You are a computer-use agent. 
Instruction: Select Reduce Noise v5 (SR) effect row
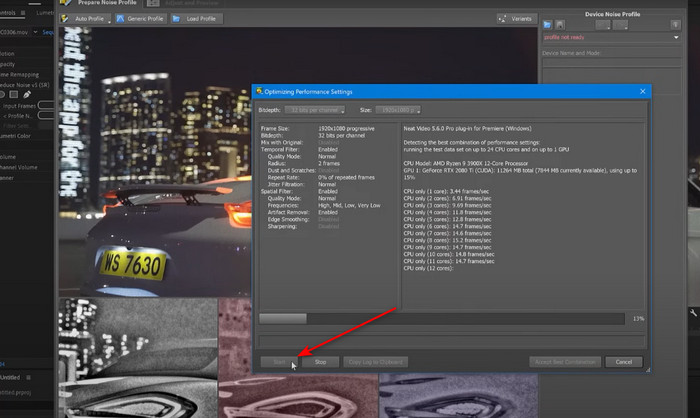26,85
